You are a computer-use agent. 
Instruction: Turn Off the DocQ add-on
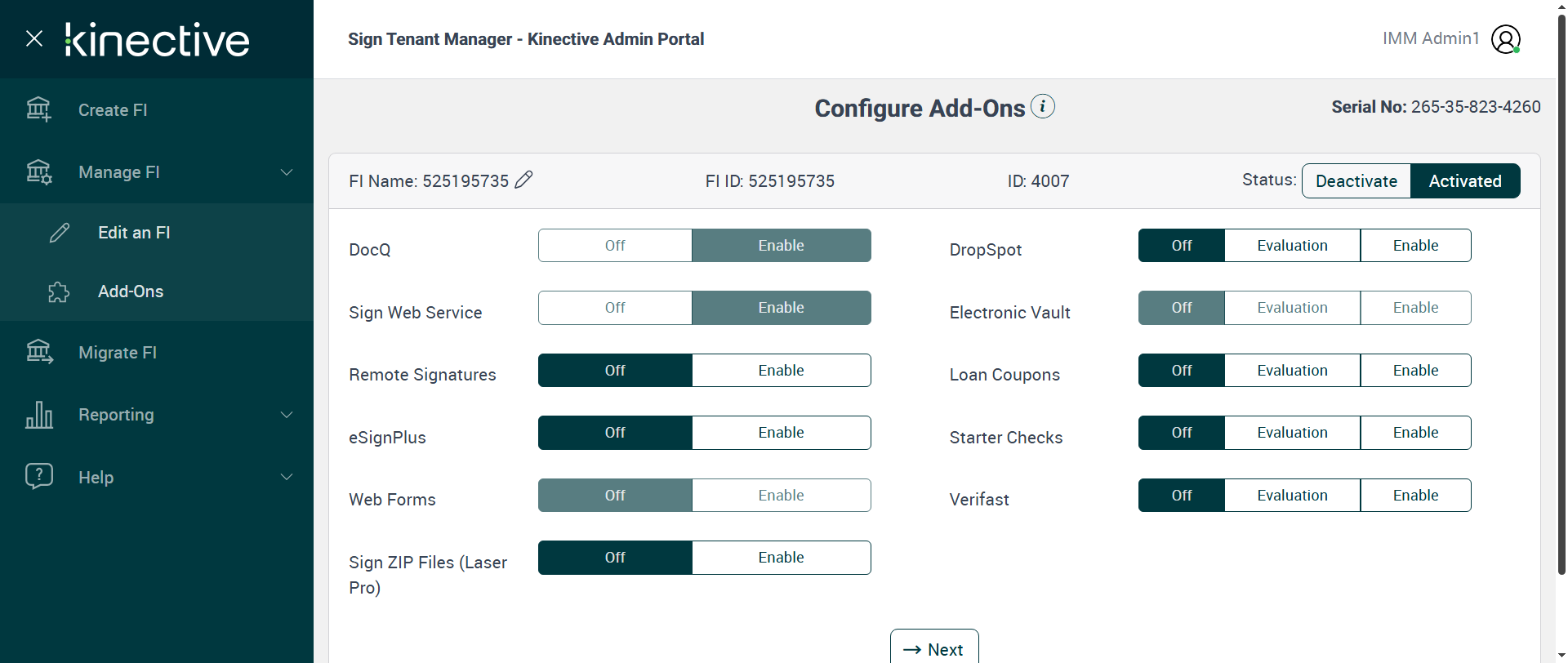tap(615, 246)
